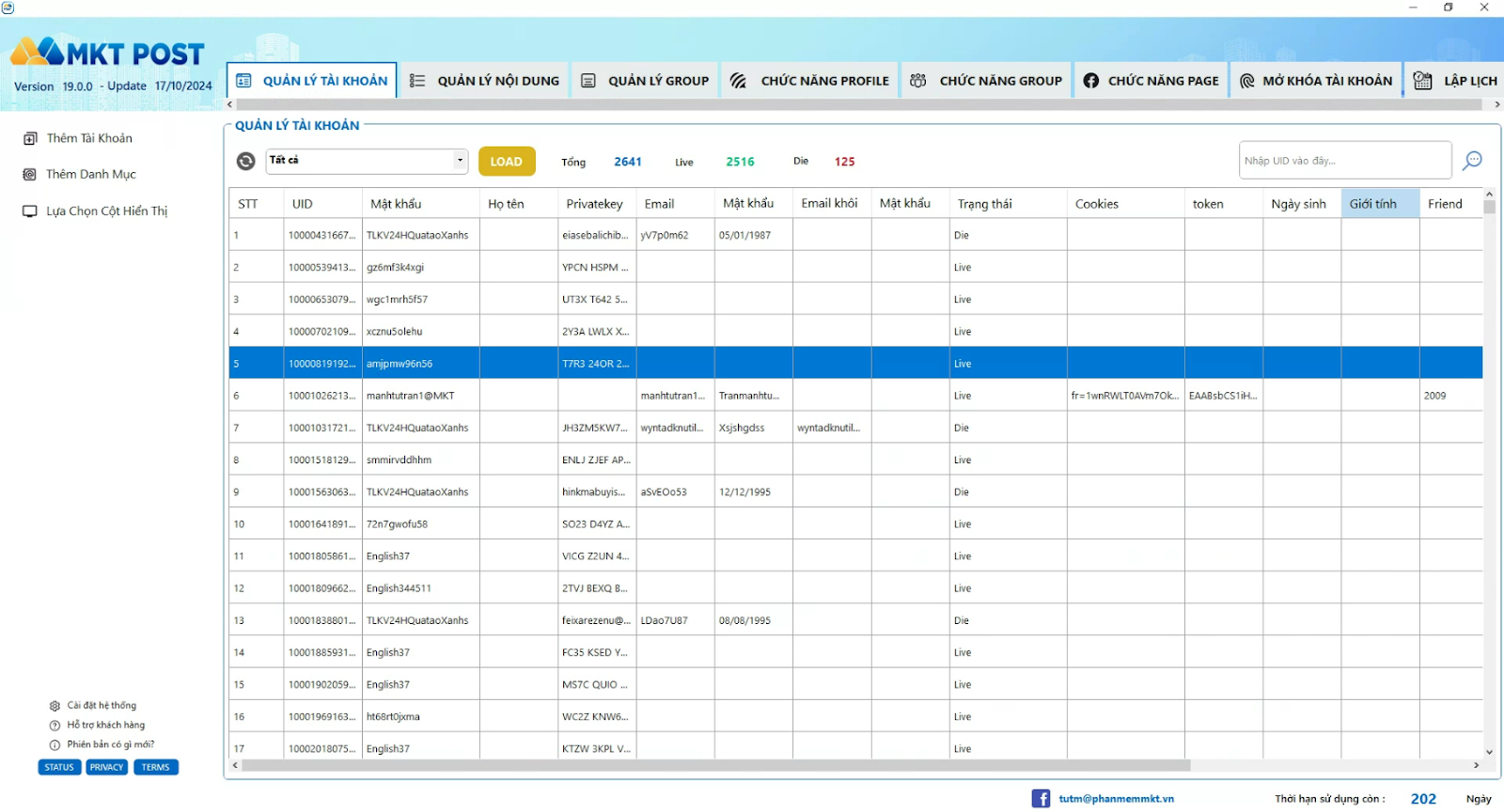Screen dimensions: 1504x812
Task: Click the table vertical scrollbar thumb
Action: tap(1489, 207)
